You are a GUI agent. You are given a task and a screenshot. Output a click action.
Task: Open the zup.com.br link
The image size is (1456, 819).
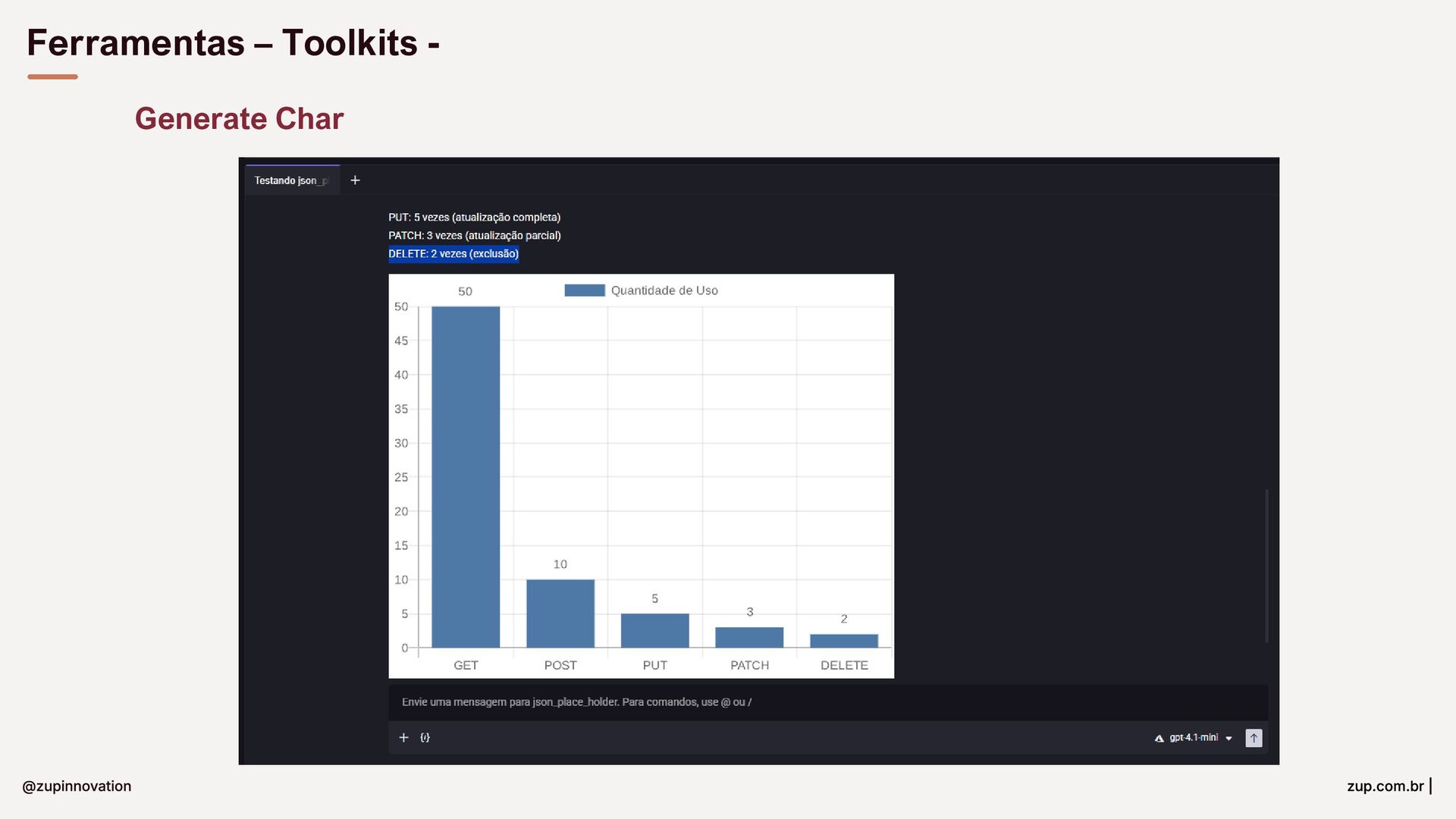(1385, 786)
